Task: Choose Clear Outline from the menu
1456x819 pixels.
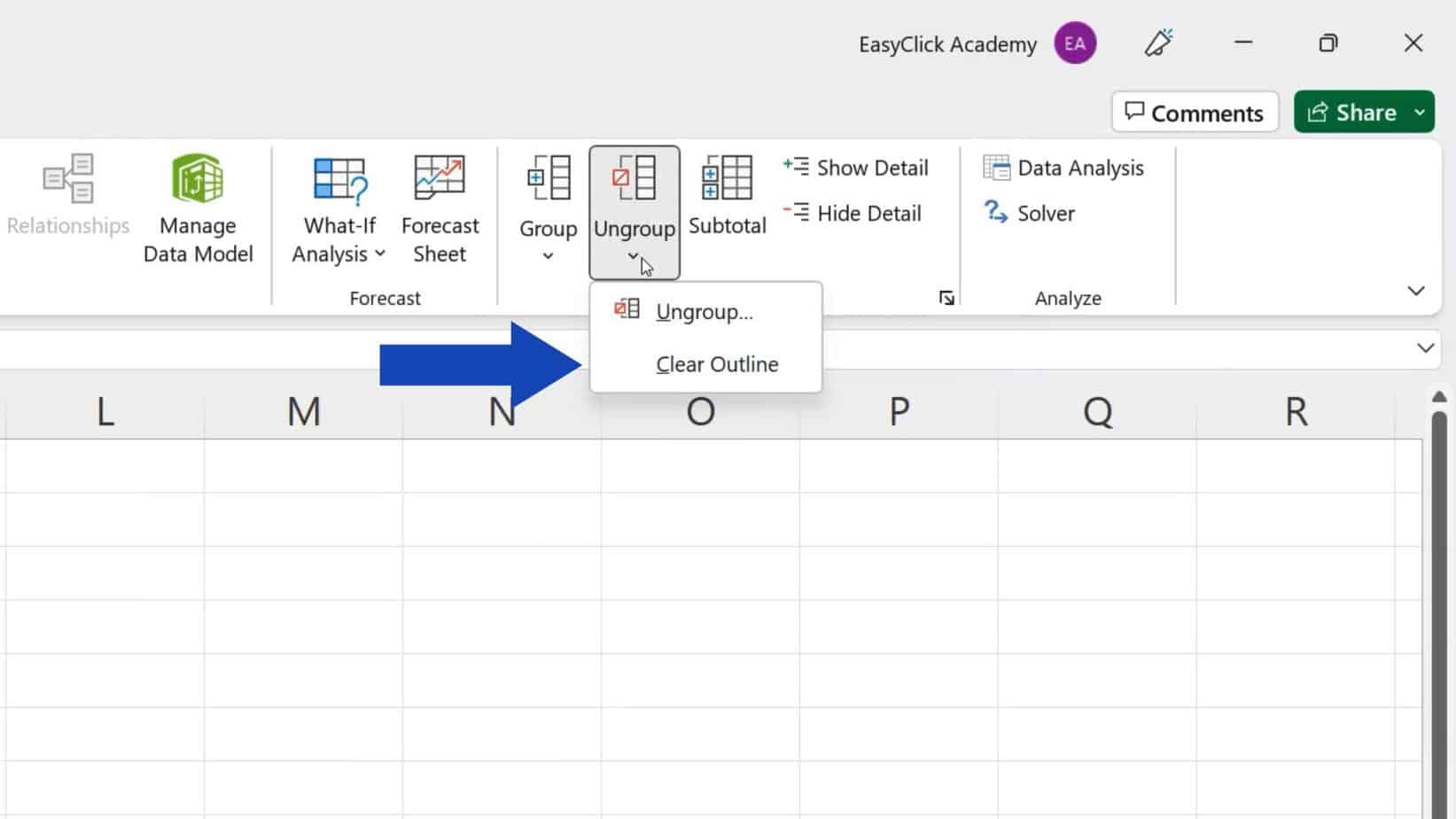Action: tap(716, 363)
